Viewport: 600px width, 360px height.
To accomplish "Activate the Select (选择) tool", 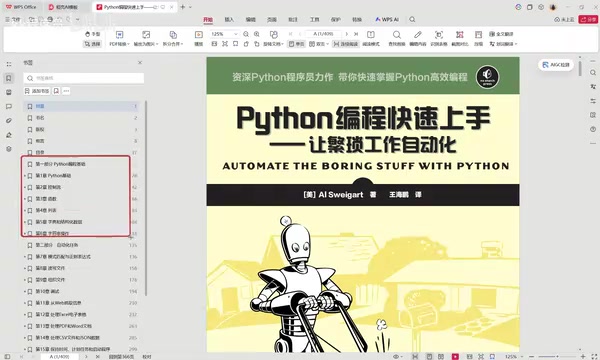I will (92, 44).
